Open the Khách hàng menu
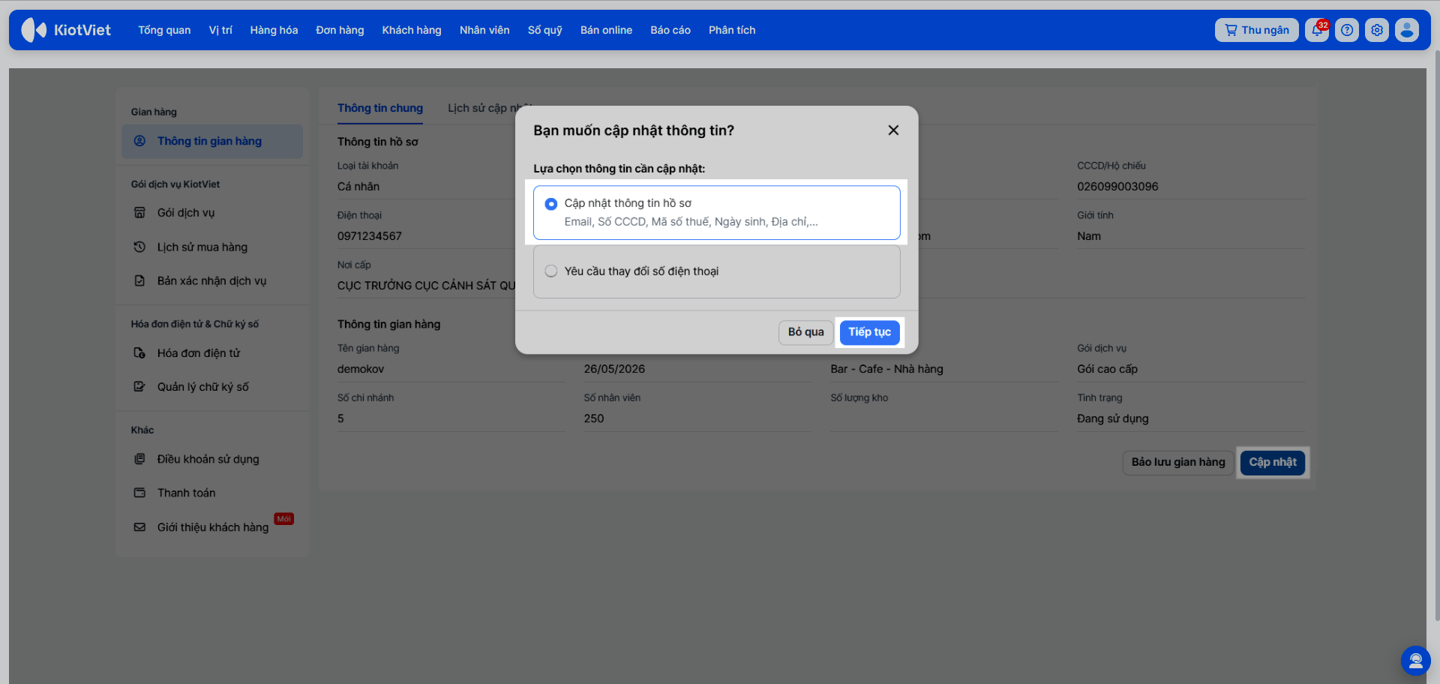Viewport: 1440px width, 684px height. point(411,30)
